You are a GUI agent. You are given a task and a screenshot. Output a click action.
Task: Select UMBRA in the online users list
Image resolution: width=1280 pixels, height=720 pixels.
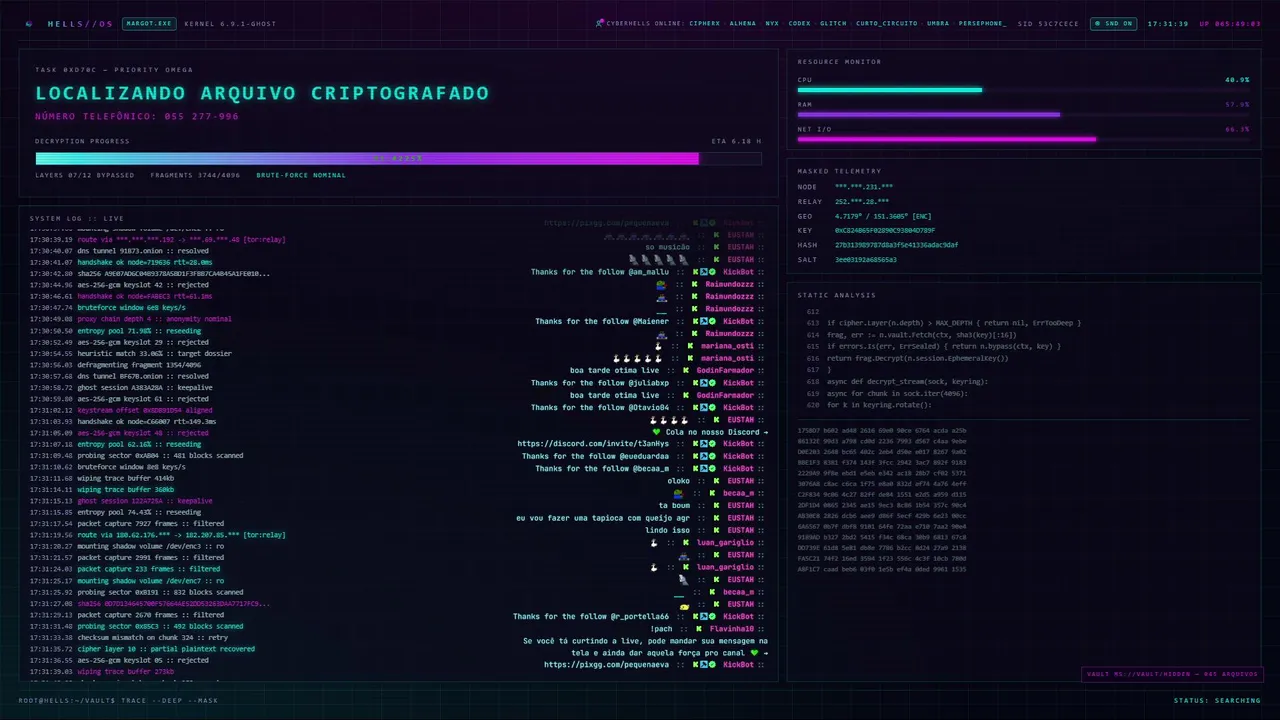point(938,23)
